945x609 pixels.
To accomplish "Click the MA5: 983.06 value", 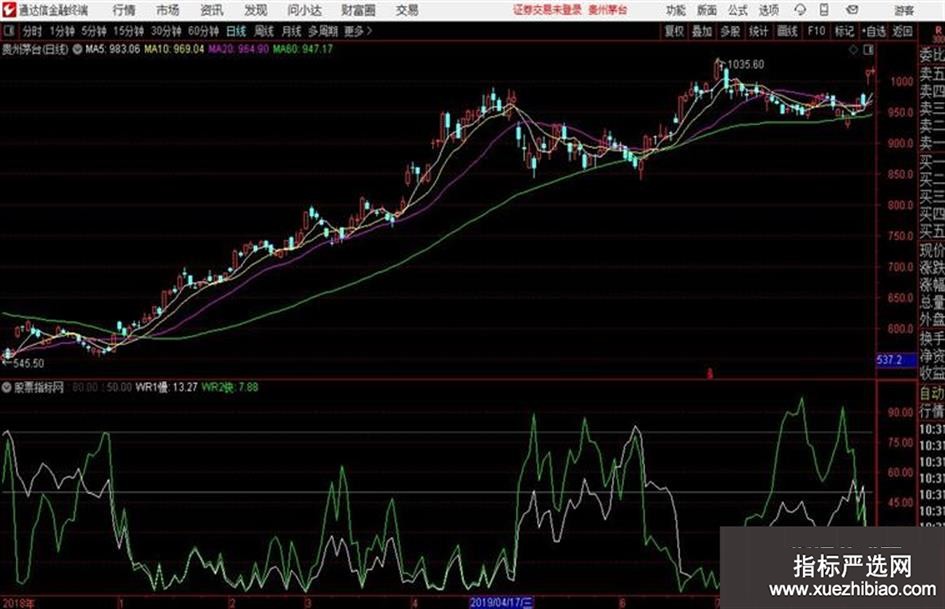I will tap(113, 49).
